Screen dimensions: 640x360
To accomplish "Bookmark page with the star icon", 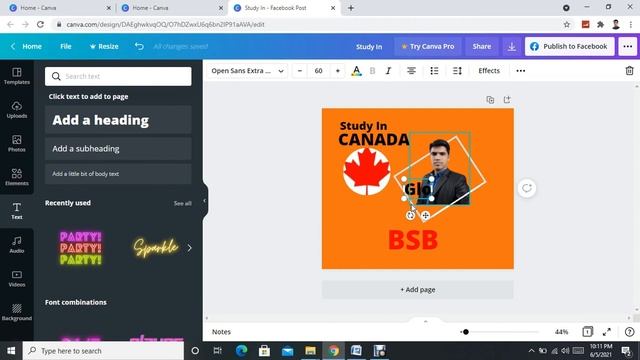I will 567,24.
